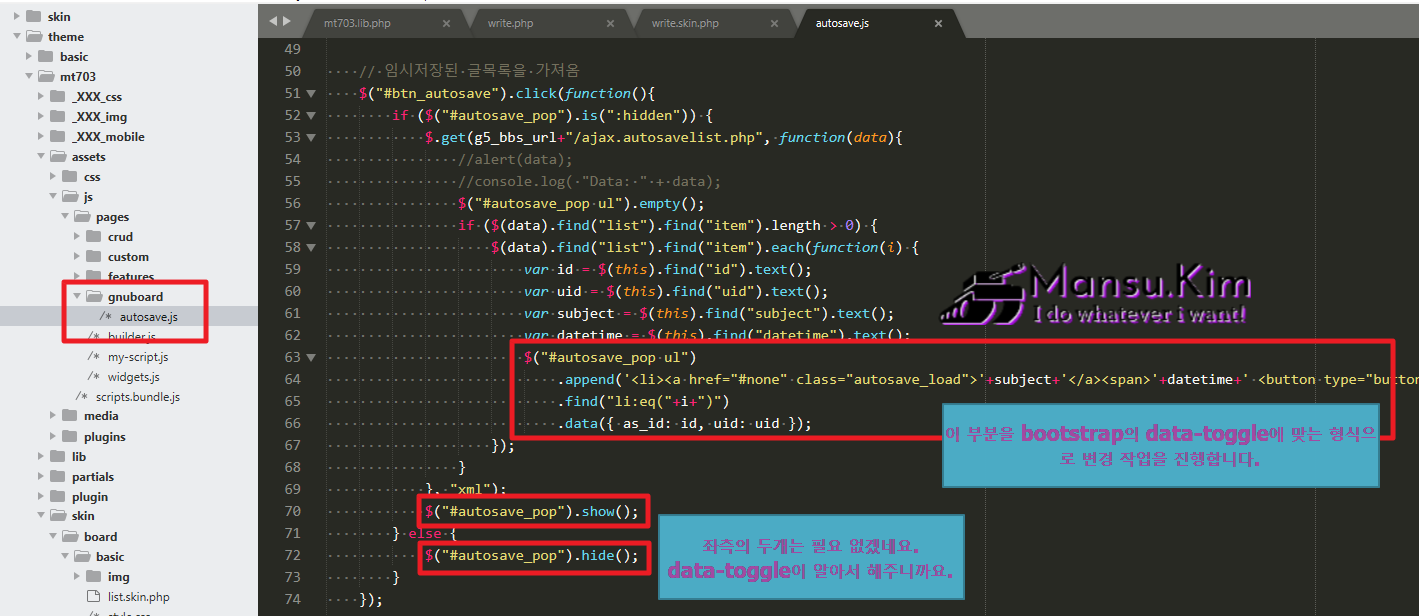This screenshot has height=616, width=1419.
Task: Close the autosave.js tab
Action: [x=938, y=23]
